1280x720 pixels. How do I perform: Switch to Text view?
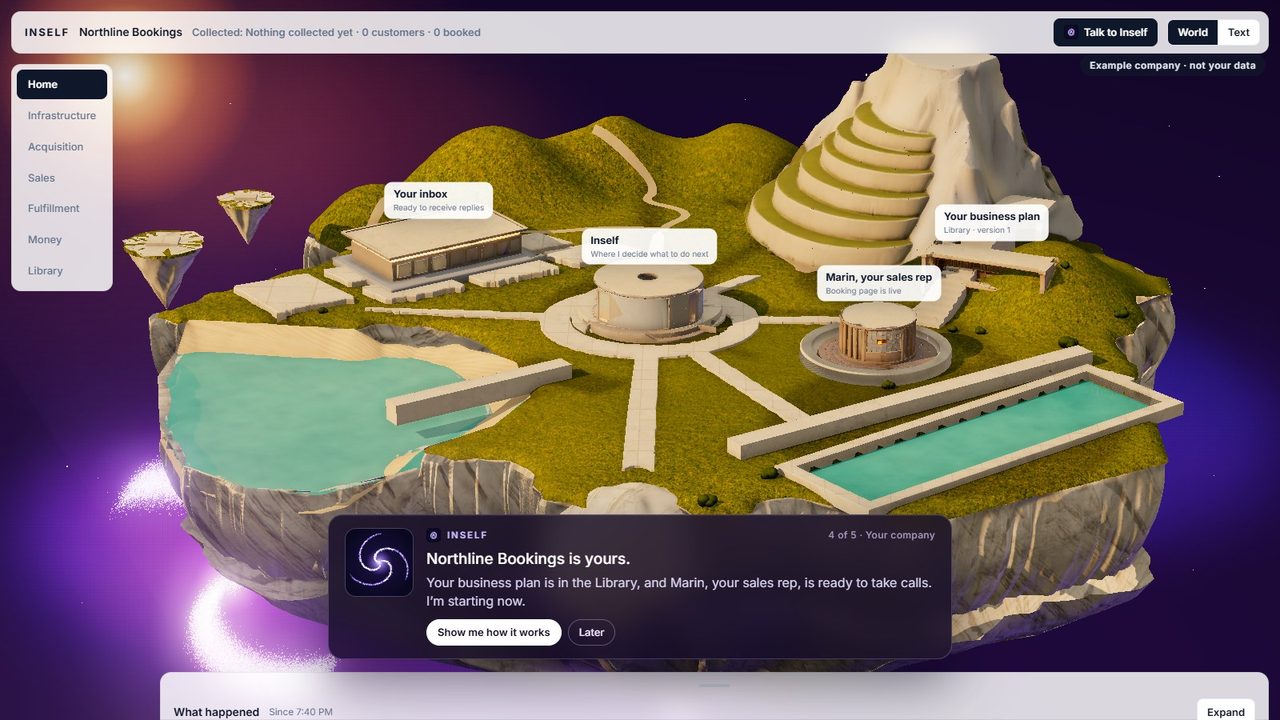(x=1238, y=32)
